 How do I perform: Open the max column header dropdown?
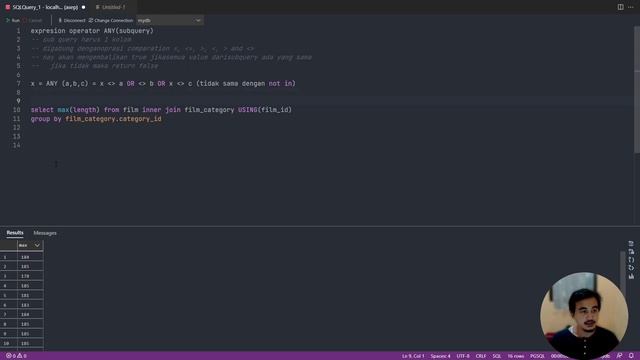[x=37, y=245]
